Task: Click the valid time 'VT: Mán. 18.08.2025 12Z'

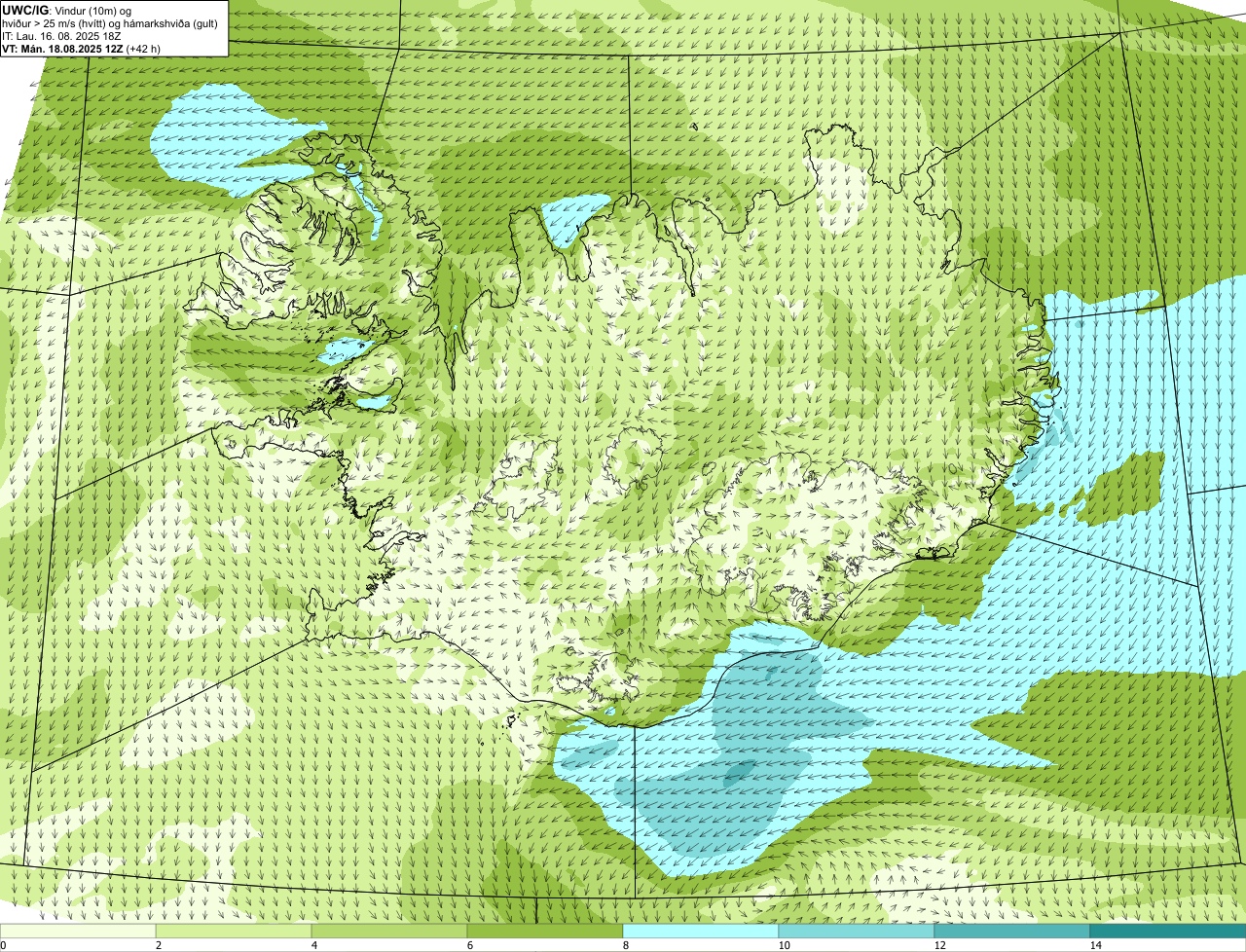Action: point(63,48)
